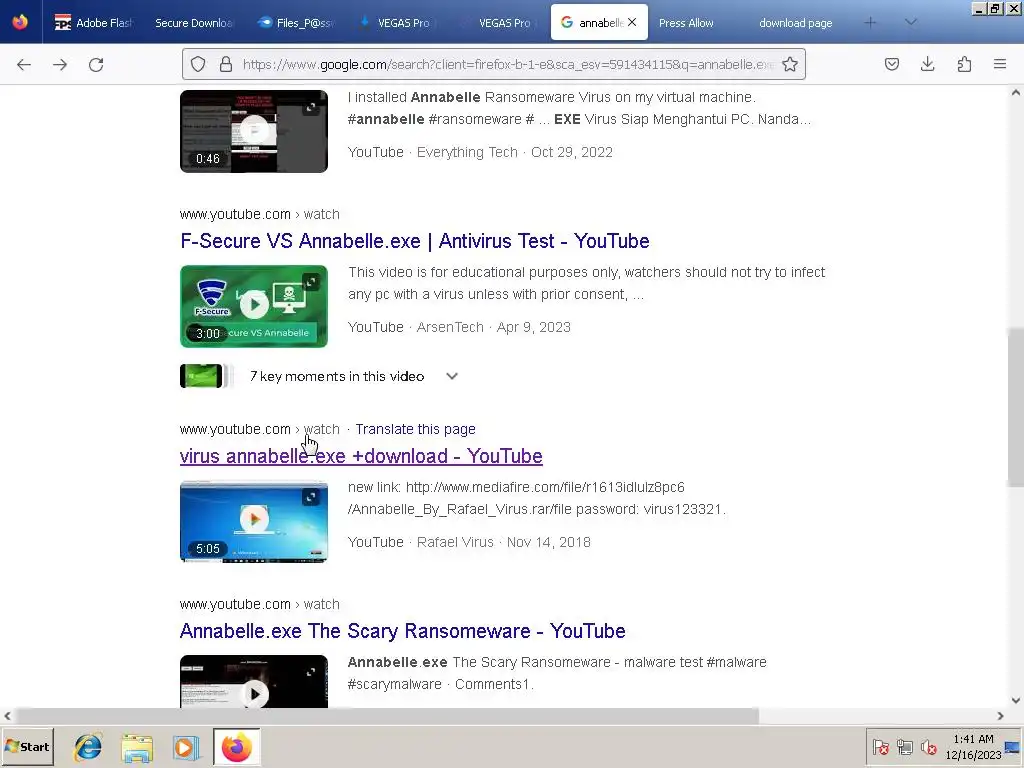Click the key moments preview thumbnail
1024x768 pixels.
coord(202,376)
